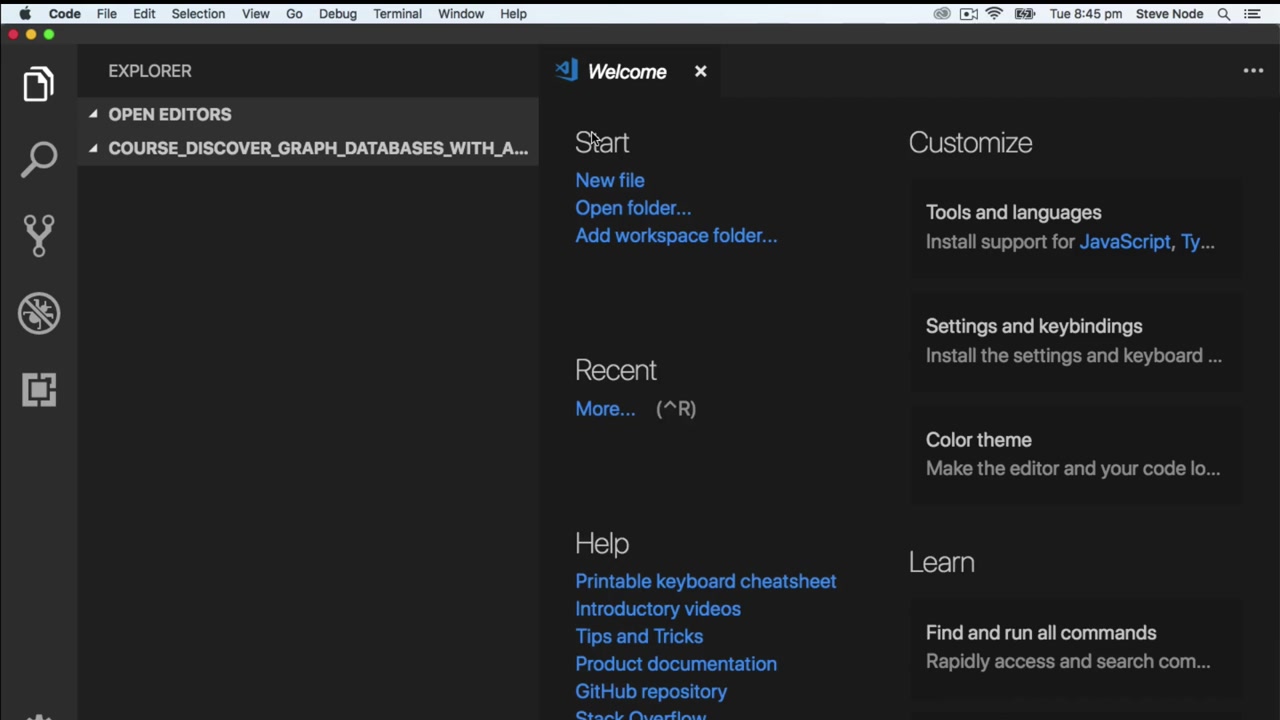The image size is (1280, 720).
Task: Open the Source Control view
Action: click(39, 236)
